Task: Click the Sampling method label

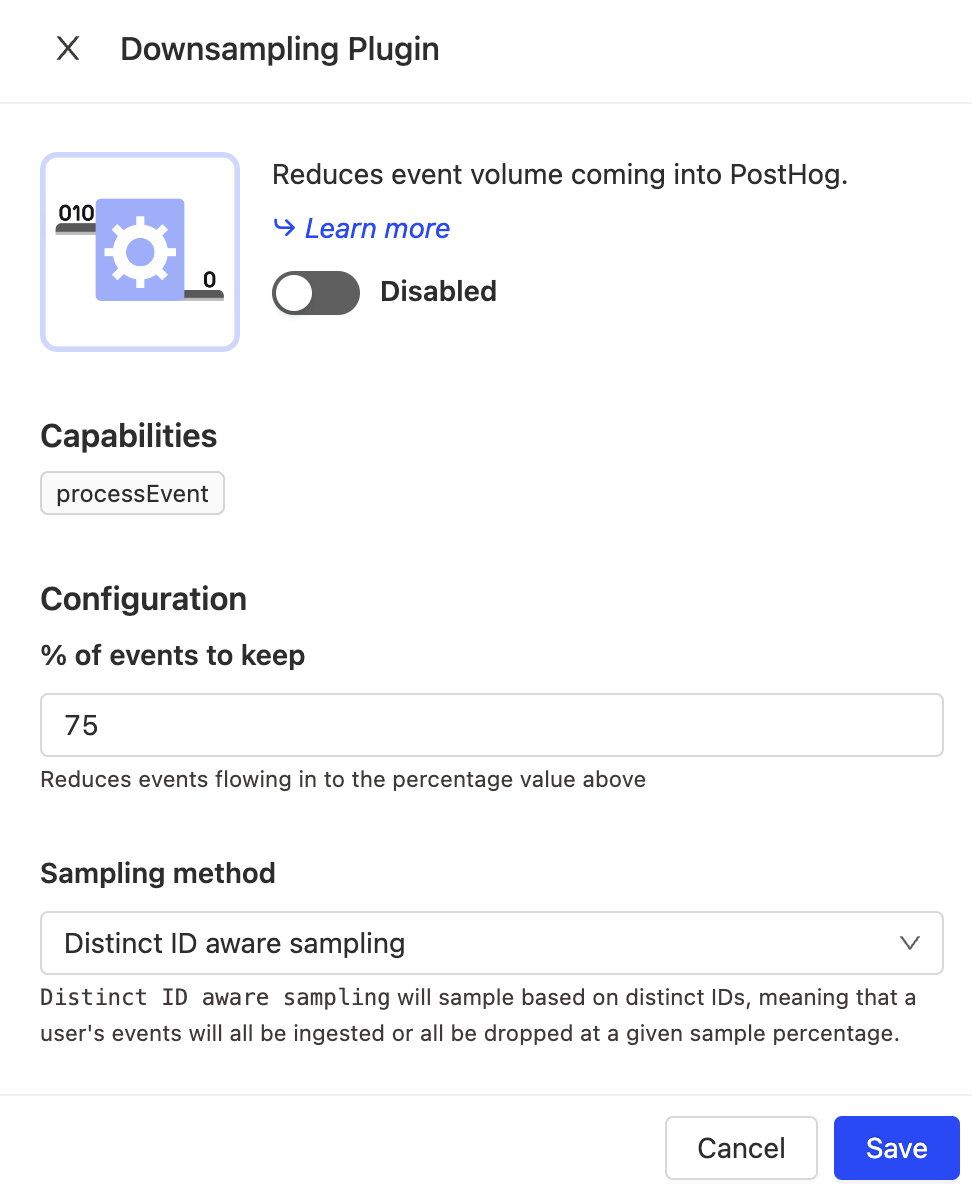Action: [x=158, y=873]
